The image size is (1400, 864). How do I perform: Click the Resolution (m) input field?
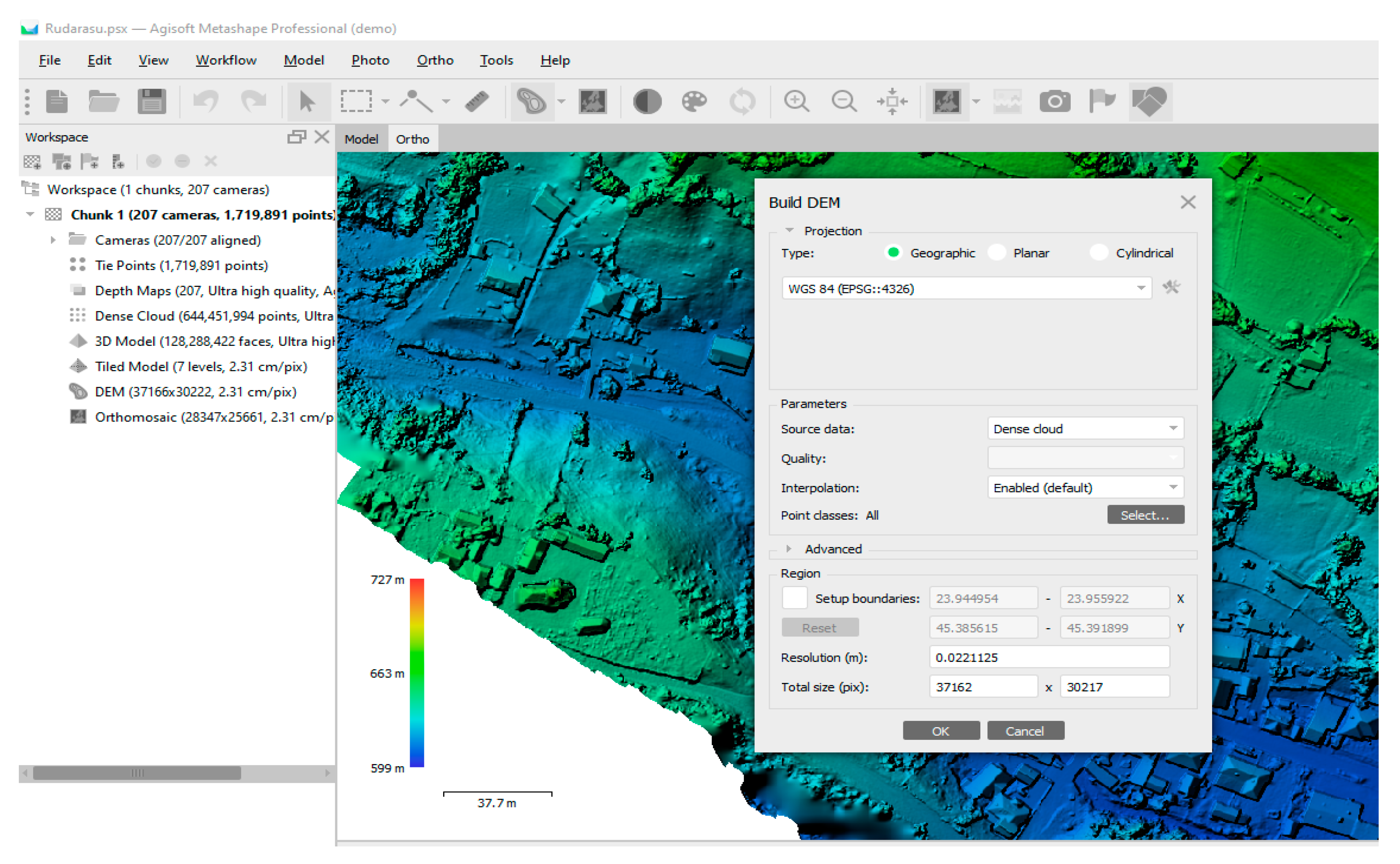1049,657
